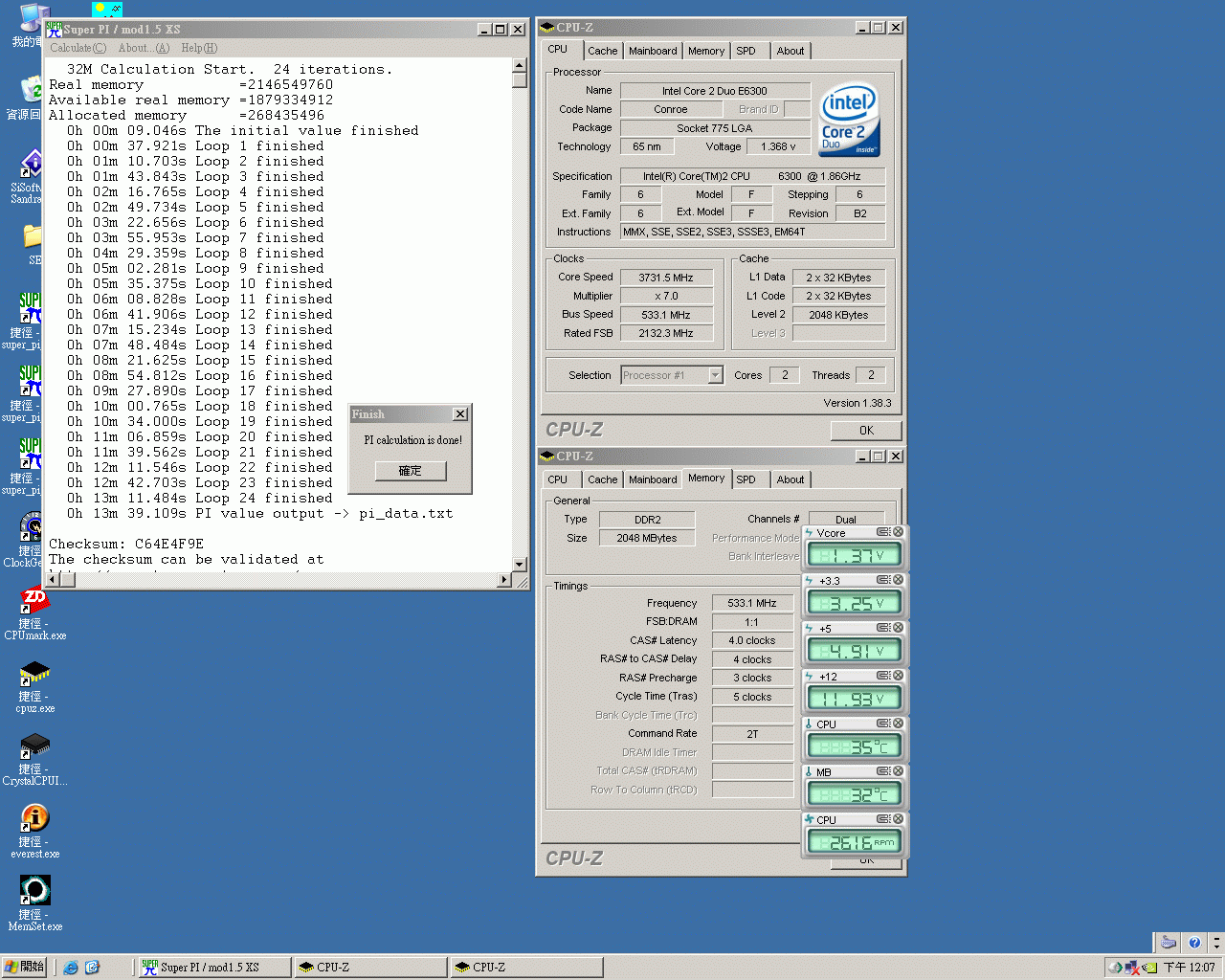The height and width of the screenshot is (980, 1225).
Task: Click the Core Speed 3731.5 MHz field
Action: pyautogui.click(x=666, y=278)
